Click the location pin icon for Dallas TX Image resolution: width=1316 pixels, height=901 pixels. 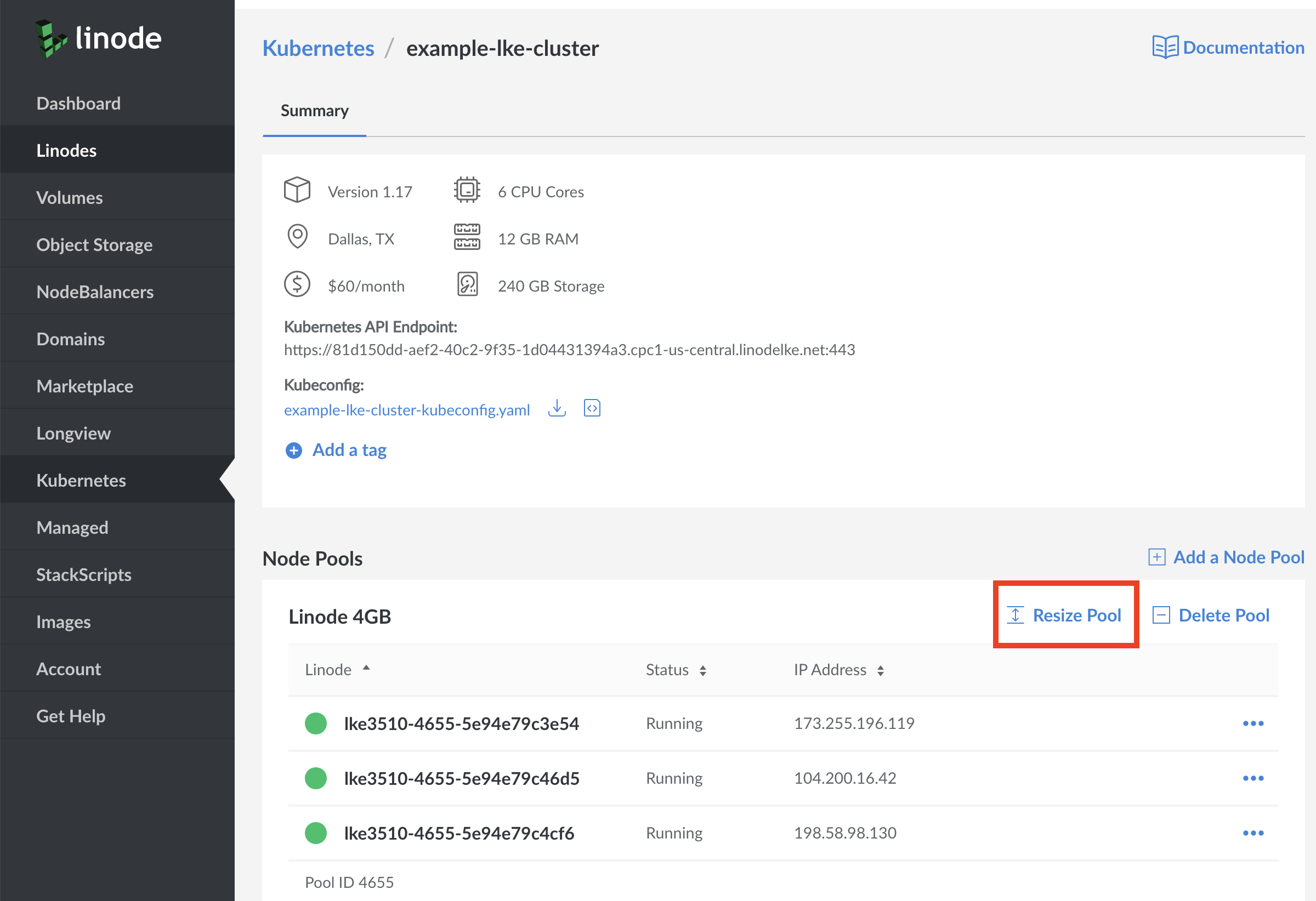click(x=298, y=238)
